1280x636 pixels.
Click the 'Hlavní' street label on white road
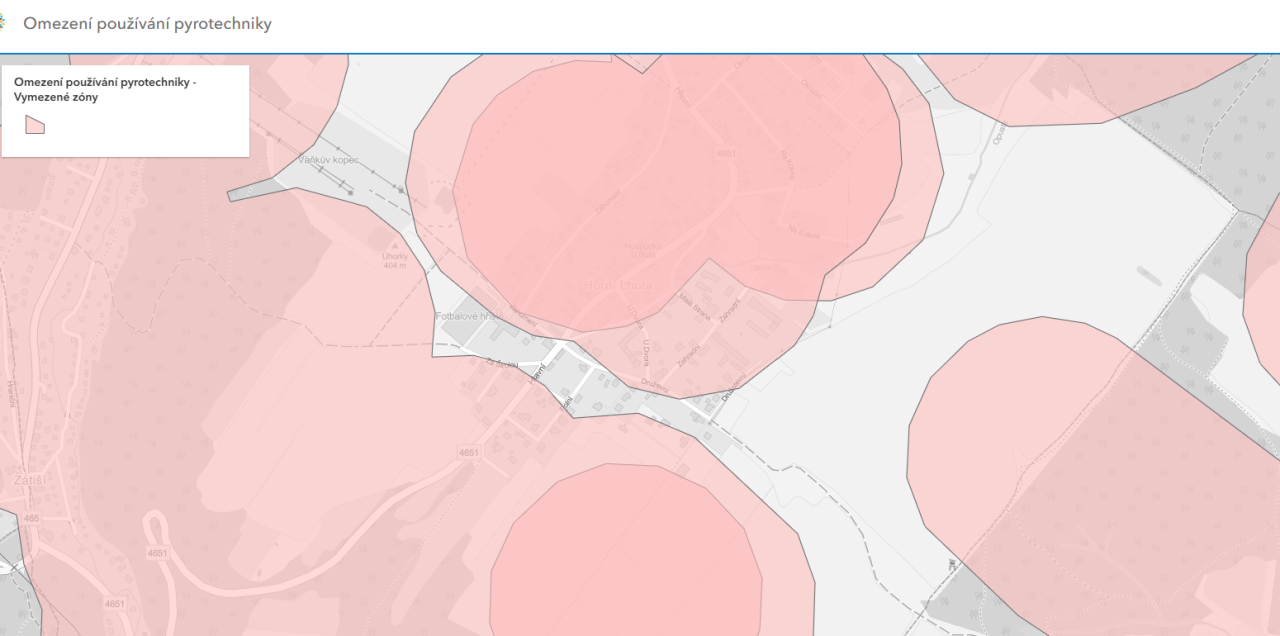click(539, 374)
